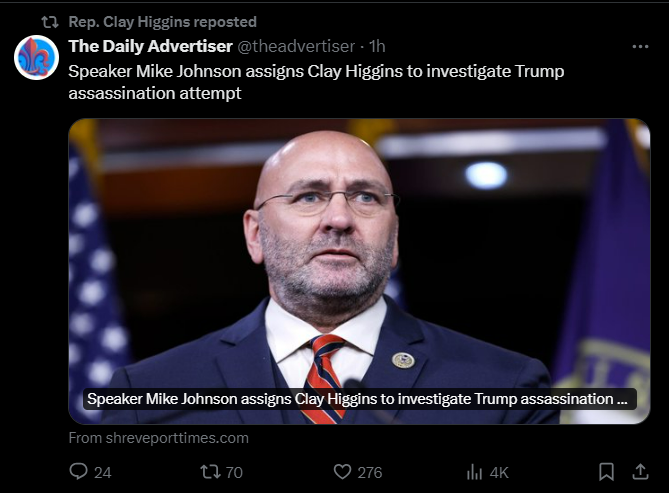Reply to The Daily Advertiser post

[x=79, y=472]
